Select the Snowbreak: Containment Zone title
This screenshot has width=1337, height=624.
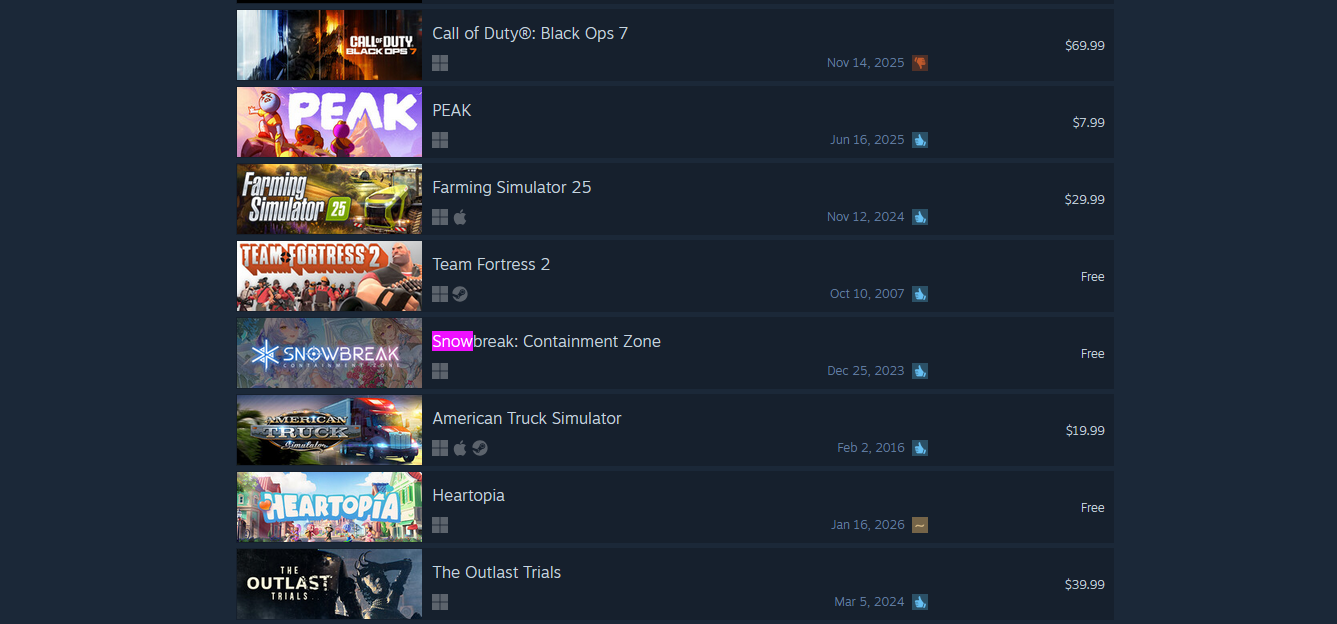pos(546,341)
